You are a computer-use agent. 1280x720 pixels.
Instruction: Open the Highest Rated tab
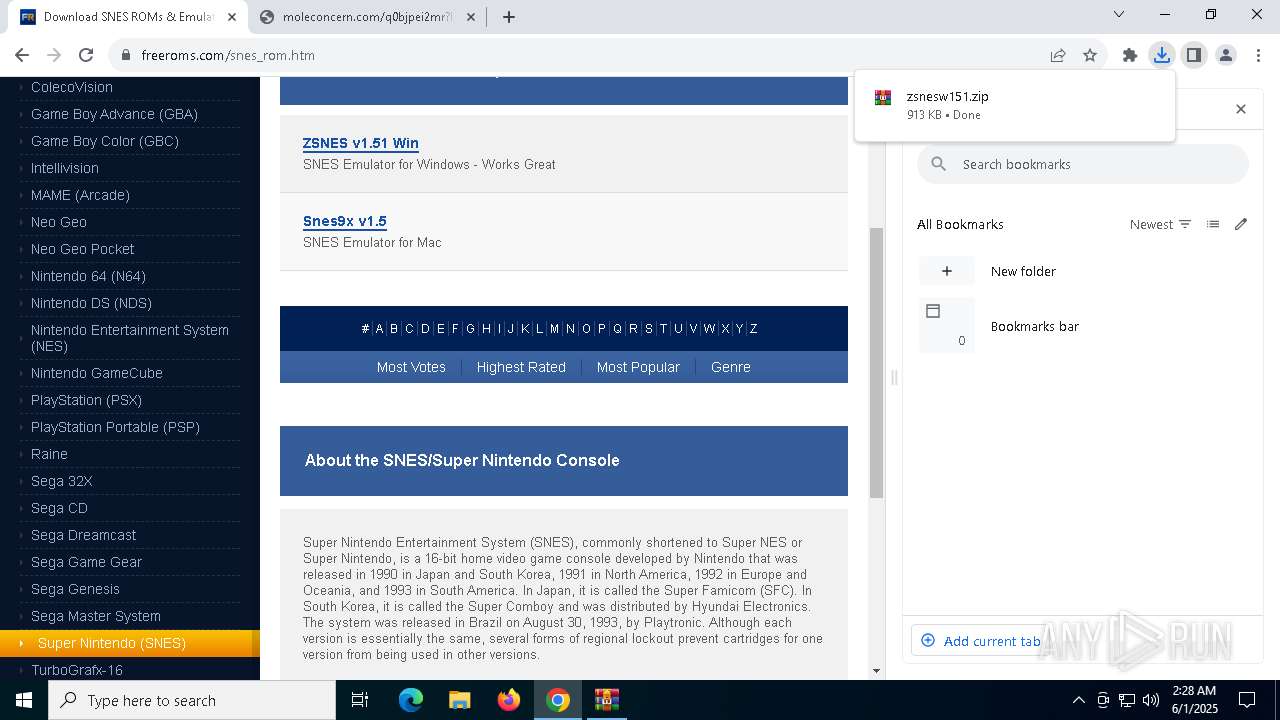tap(521, 367)
